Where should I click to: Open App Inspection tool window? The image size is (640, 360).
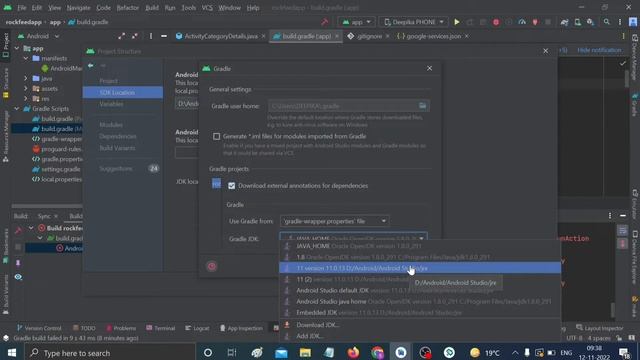241,328
